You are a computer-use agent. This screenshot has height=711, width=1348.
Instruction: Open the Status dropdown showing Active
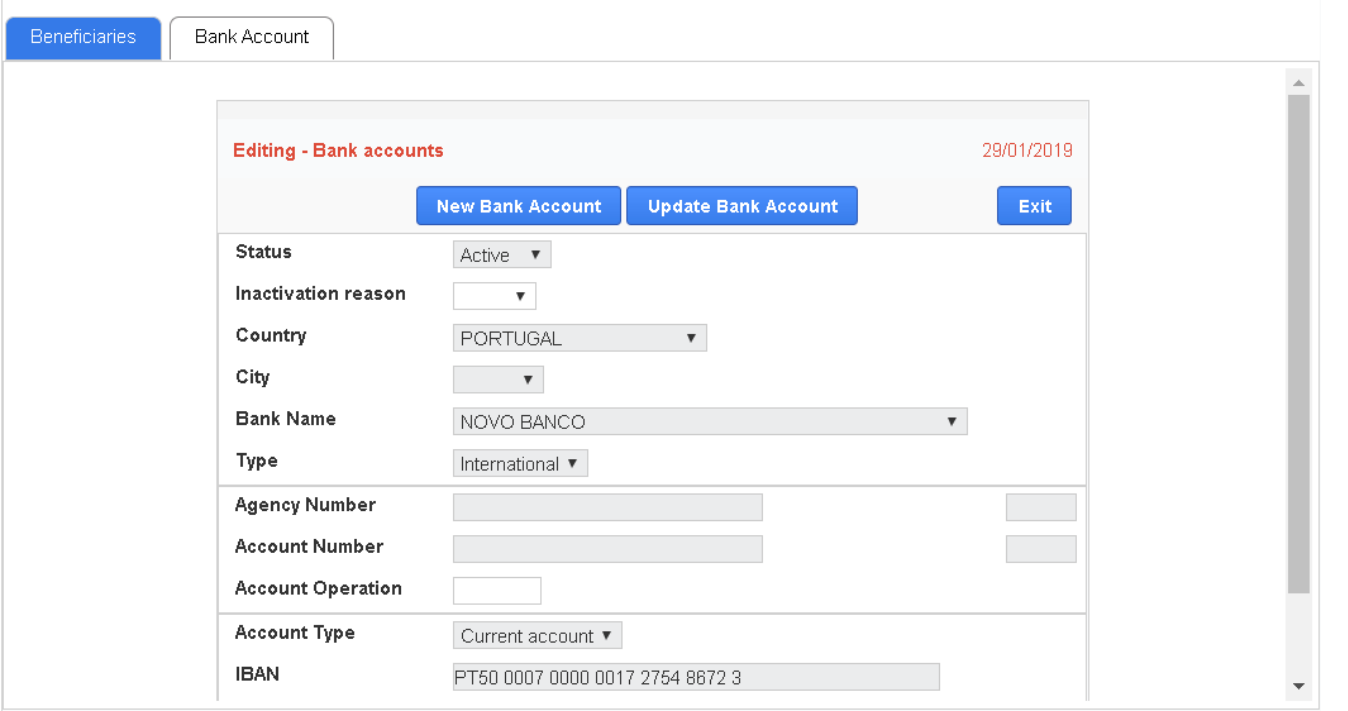pos(501,255)
